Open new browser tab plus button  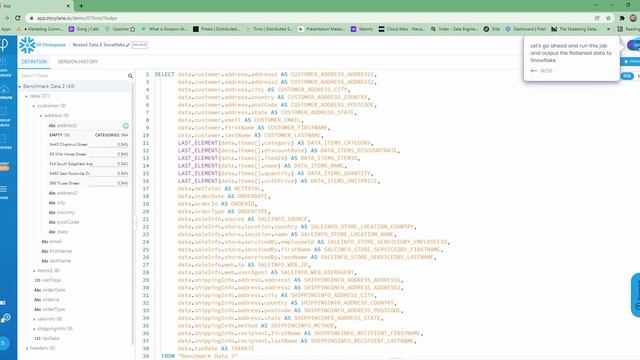[x=81, y=6]
